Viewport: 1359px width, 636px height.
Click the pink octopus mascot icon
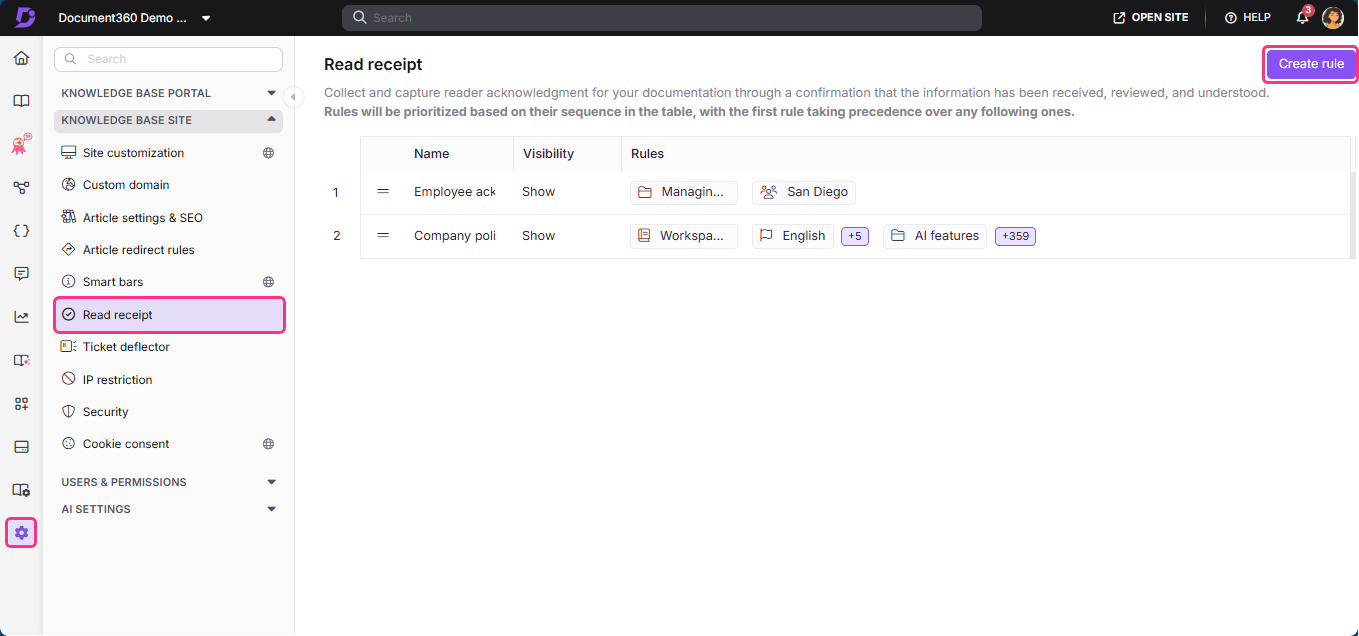(20, 144)
